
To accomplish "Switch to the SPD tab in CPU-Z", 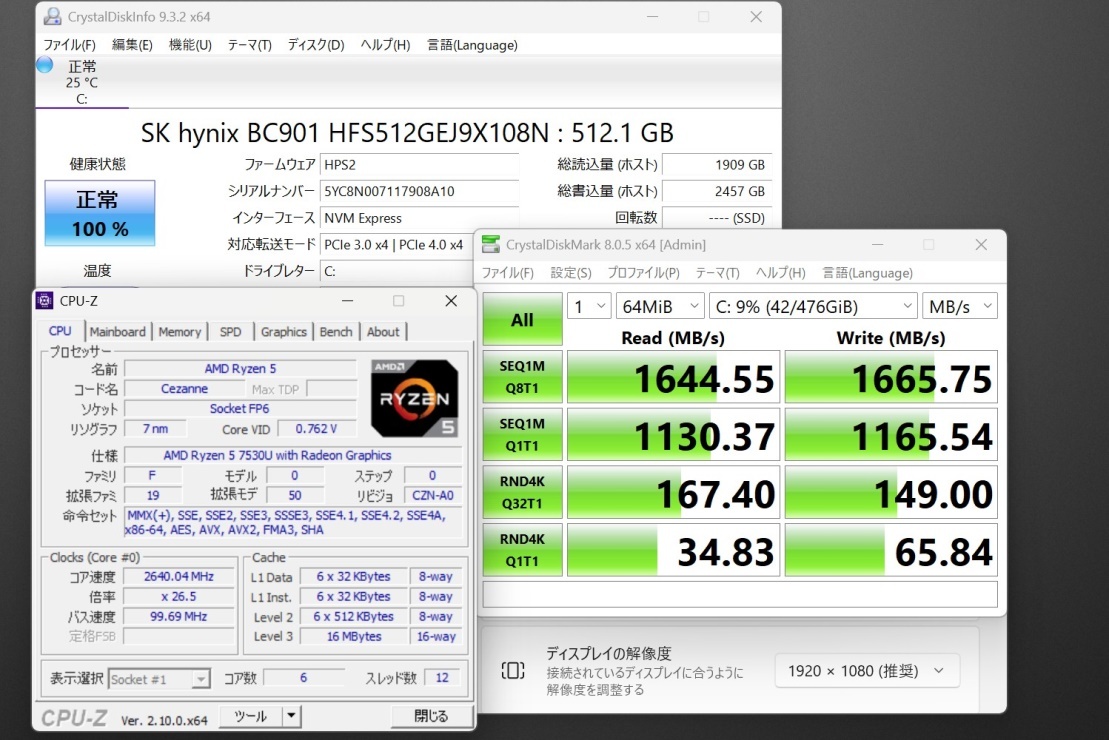I will pyautogui.click(x=231, y=331).
